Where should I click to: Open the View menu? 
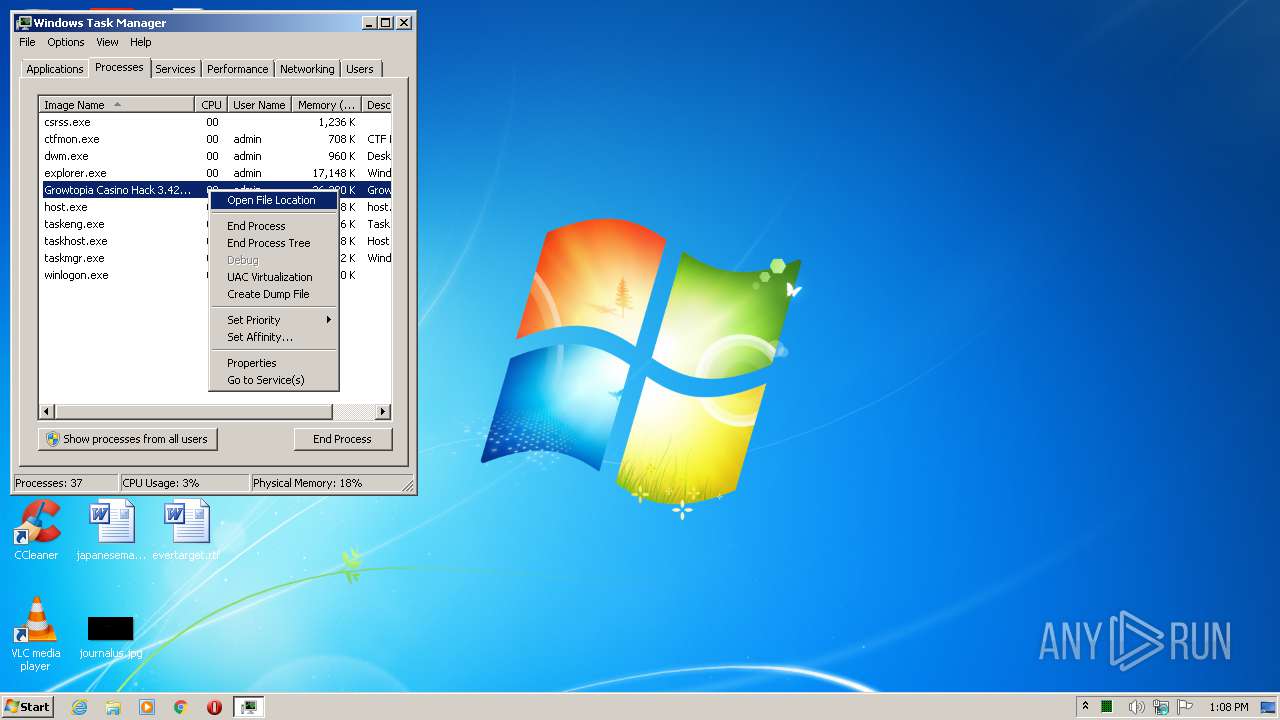(x=107, y=42)
